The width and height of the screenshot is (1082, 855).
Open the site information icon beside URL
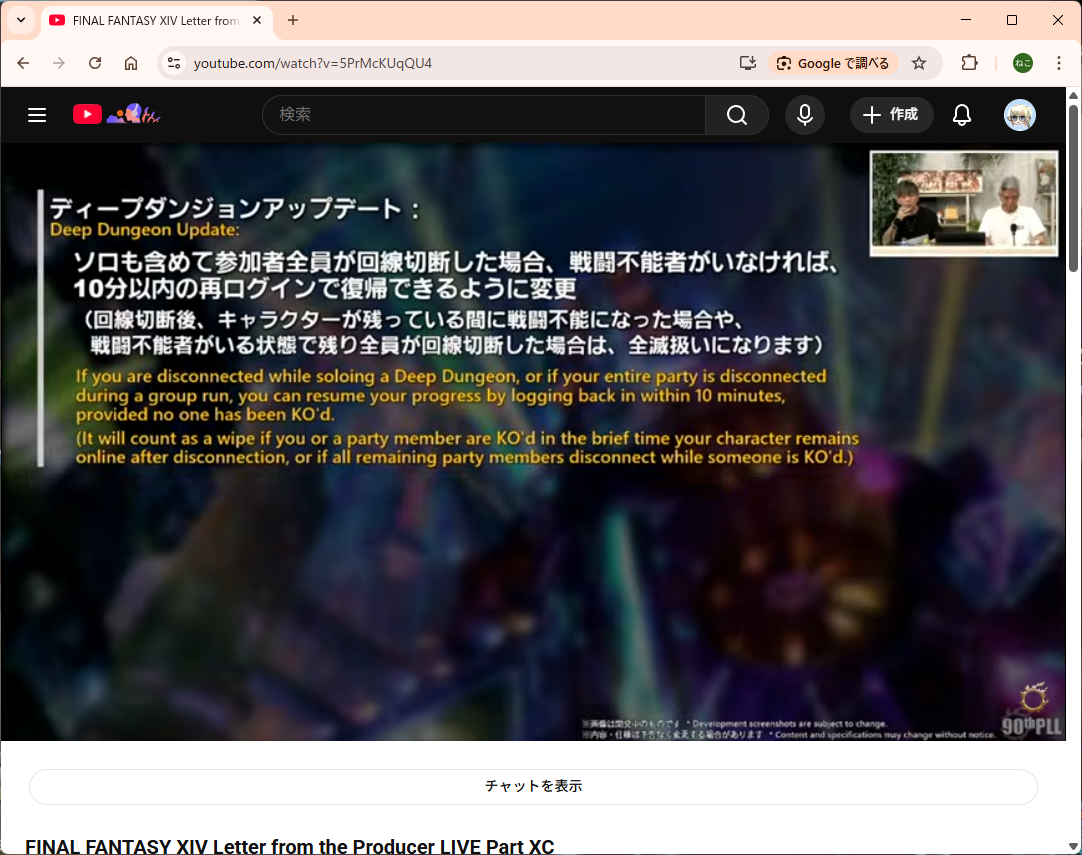[x=174, y=63]
